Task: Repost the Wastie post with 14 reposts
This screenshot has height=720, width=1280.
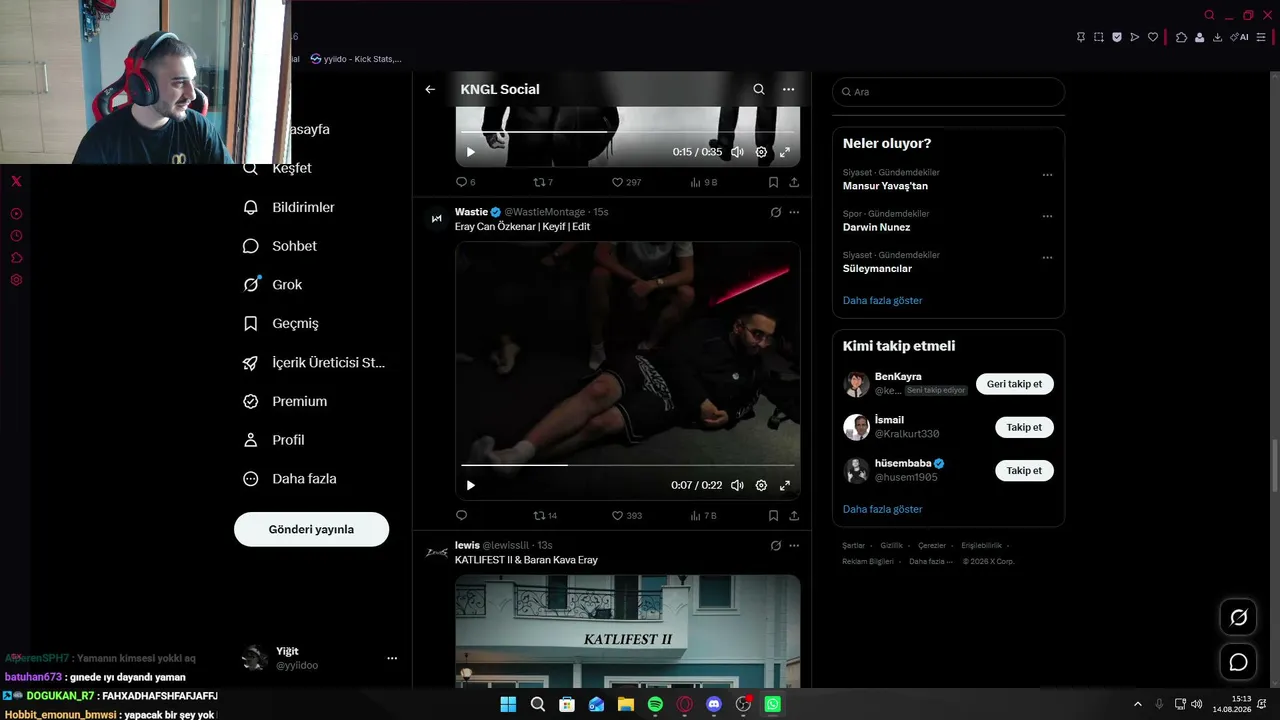Action: pos(545,516)
